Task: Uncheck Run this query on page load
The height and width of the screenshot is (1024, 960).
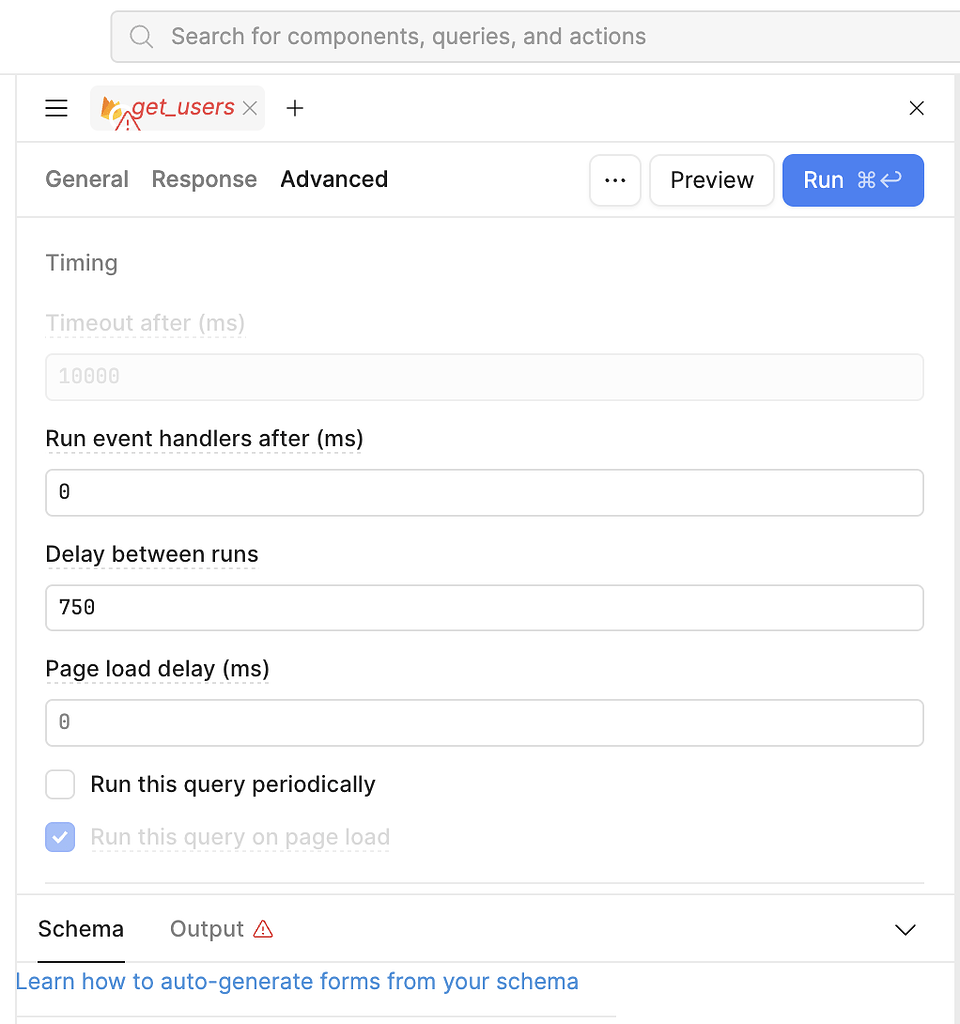Action: click(x=60, y=837)
